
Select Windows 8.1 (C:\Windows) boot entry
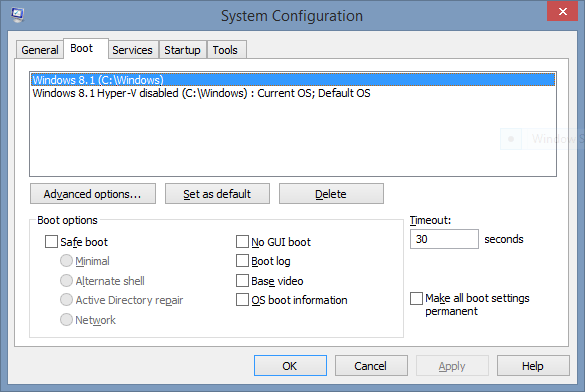pyautogui.click(x=293, y=80)
